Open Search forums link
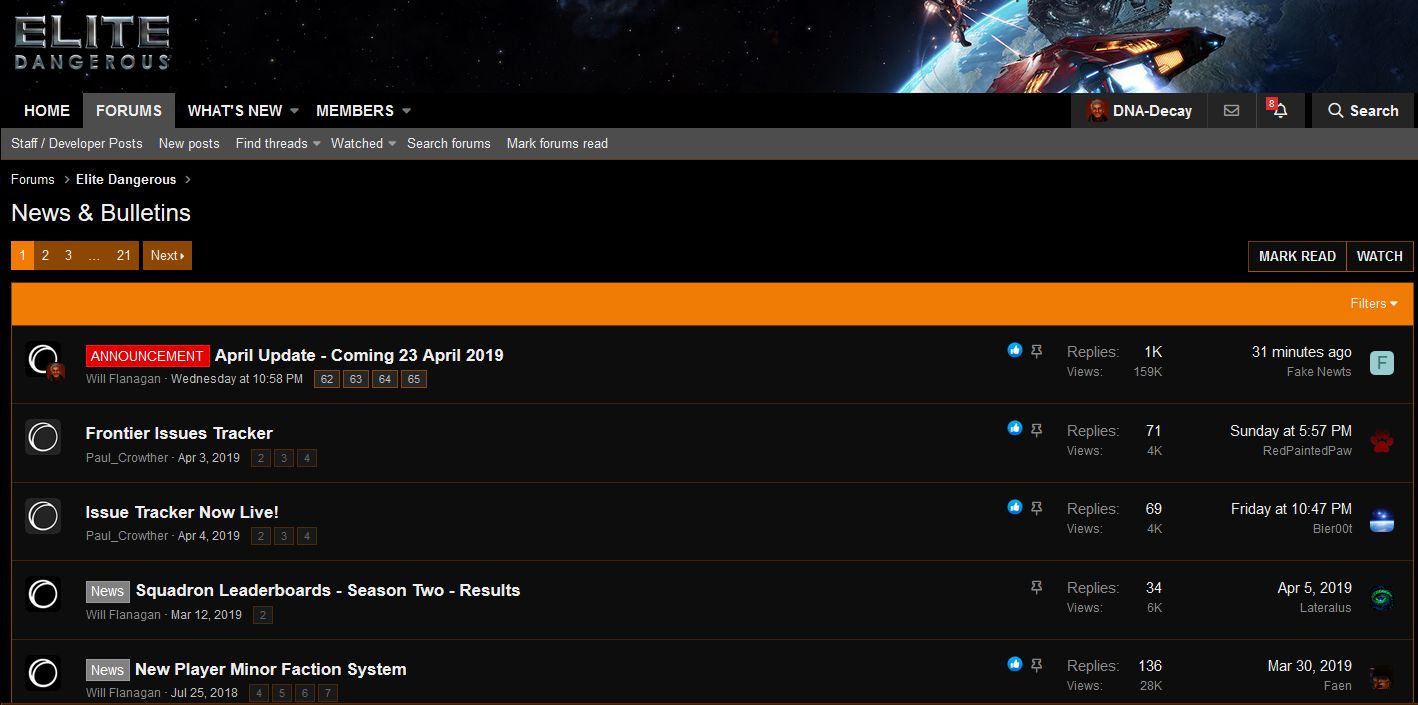This screenshot has width=1418, height=705. [x=449, y=143]
